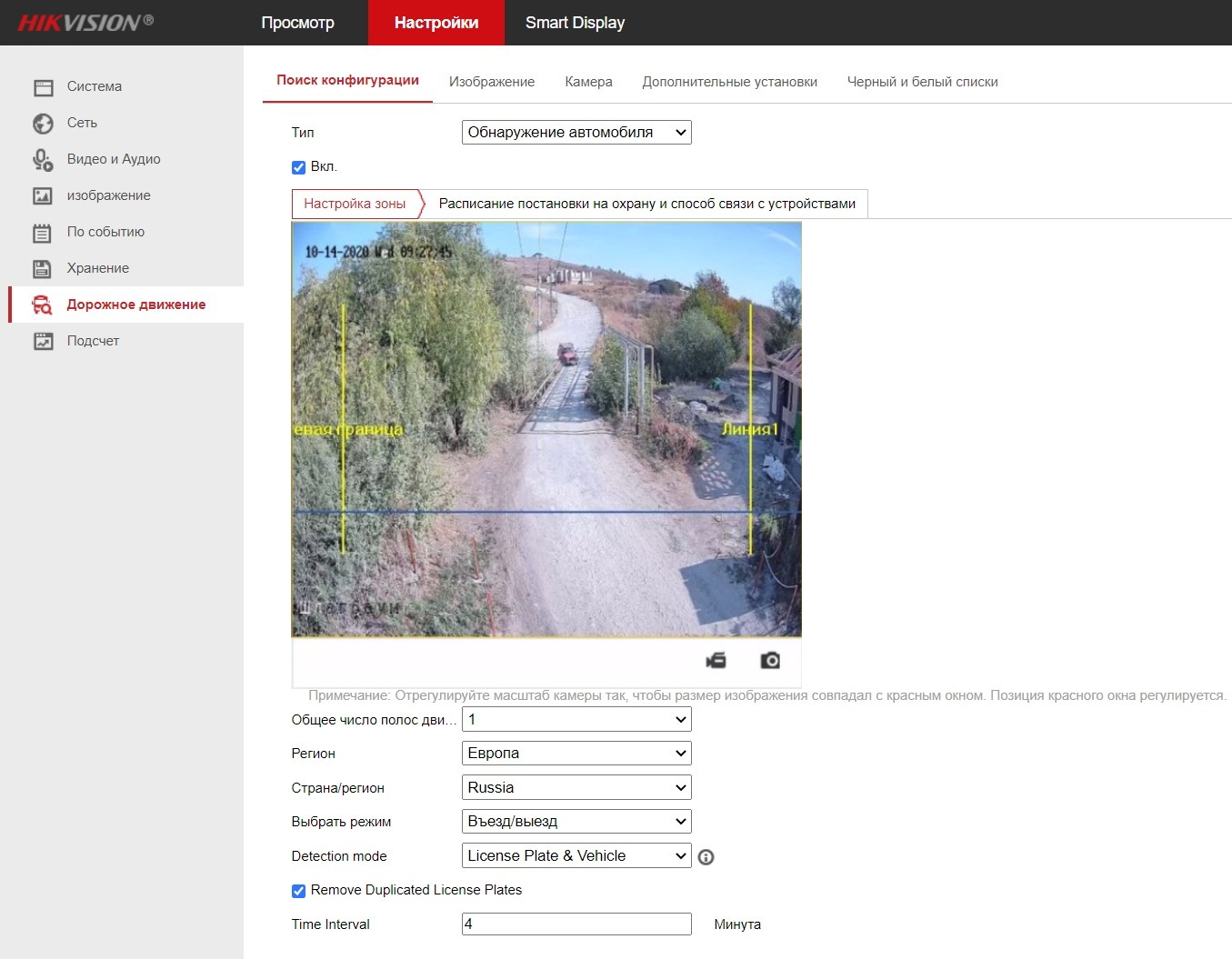Open the Подсчет counting section
Screen dimensions: 1232x959
click(x=93, y=341)
